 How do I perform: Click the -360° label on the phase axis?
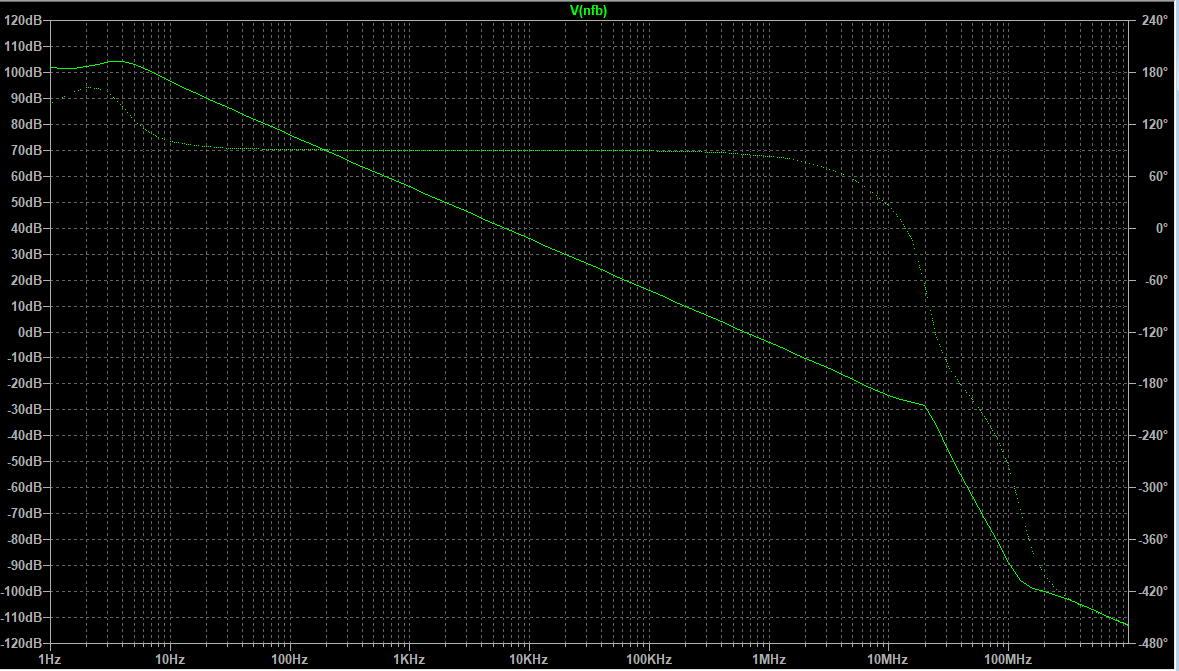coord(1153,539)
